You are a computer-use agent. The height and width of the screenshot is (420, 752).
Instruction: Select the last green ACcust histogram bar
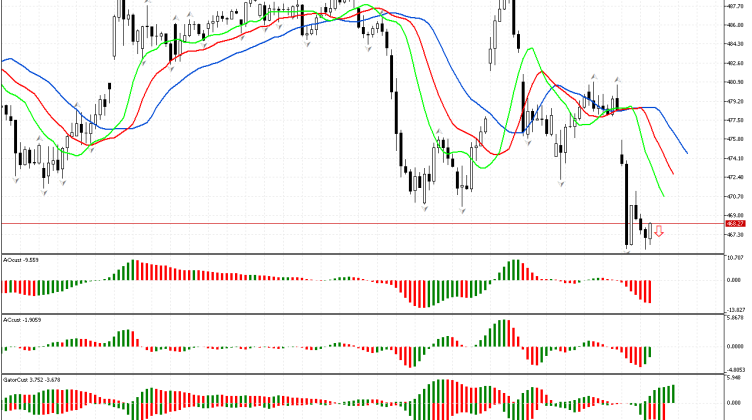pyautogui.click(x=649, y=353)
